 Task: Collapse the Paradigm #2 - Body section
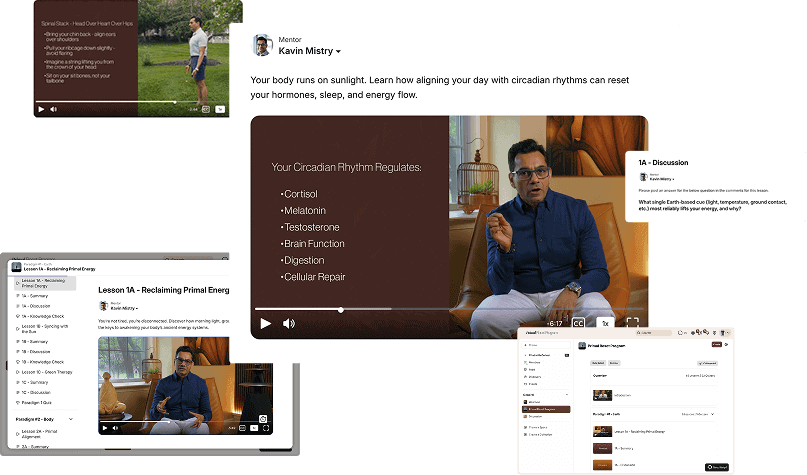(71, 419)
